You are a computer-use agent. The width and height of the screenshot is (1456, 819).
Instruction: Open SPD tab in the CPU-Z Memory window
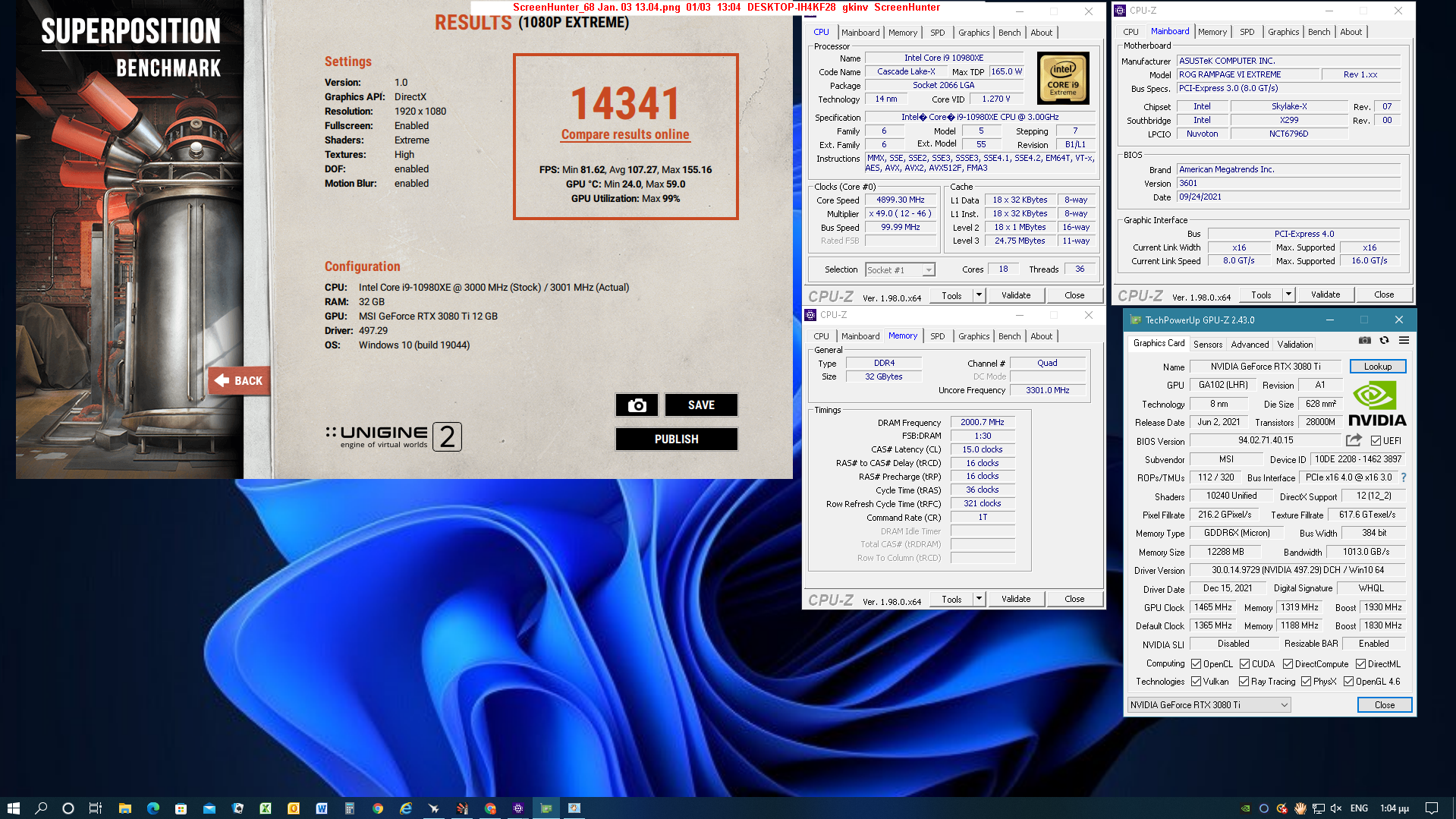937,336
